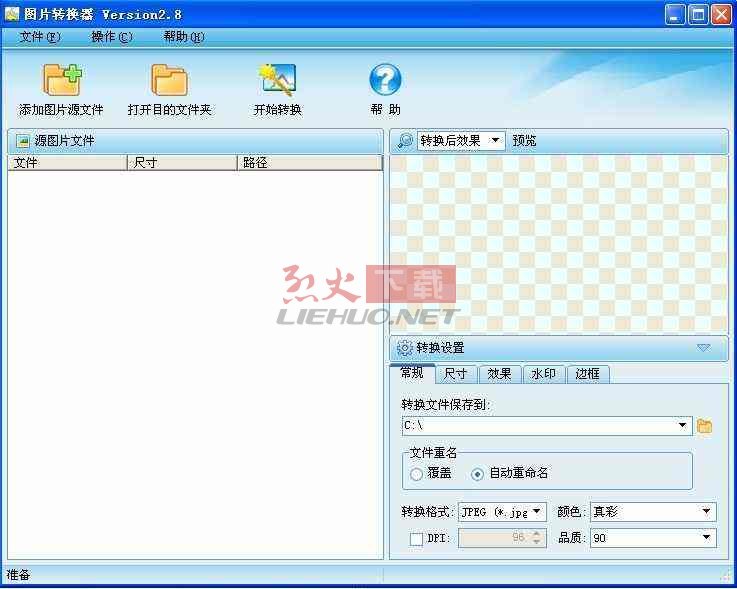Open the 帮助 question mark icon
This screenshot has height=589, width=737.
point(385,79)
